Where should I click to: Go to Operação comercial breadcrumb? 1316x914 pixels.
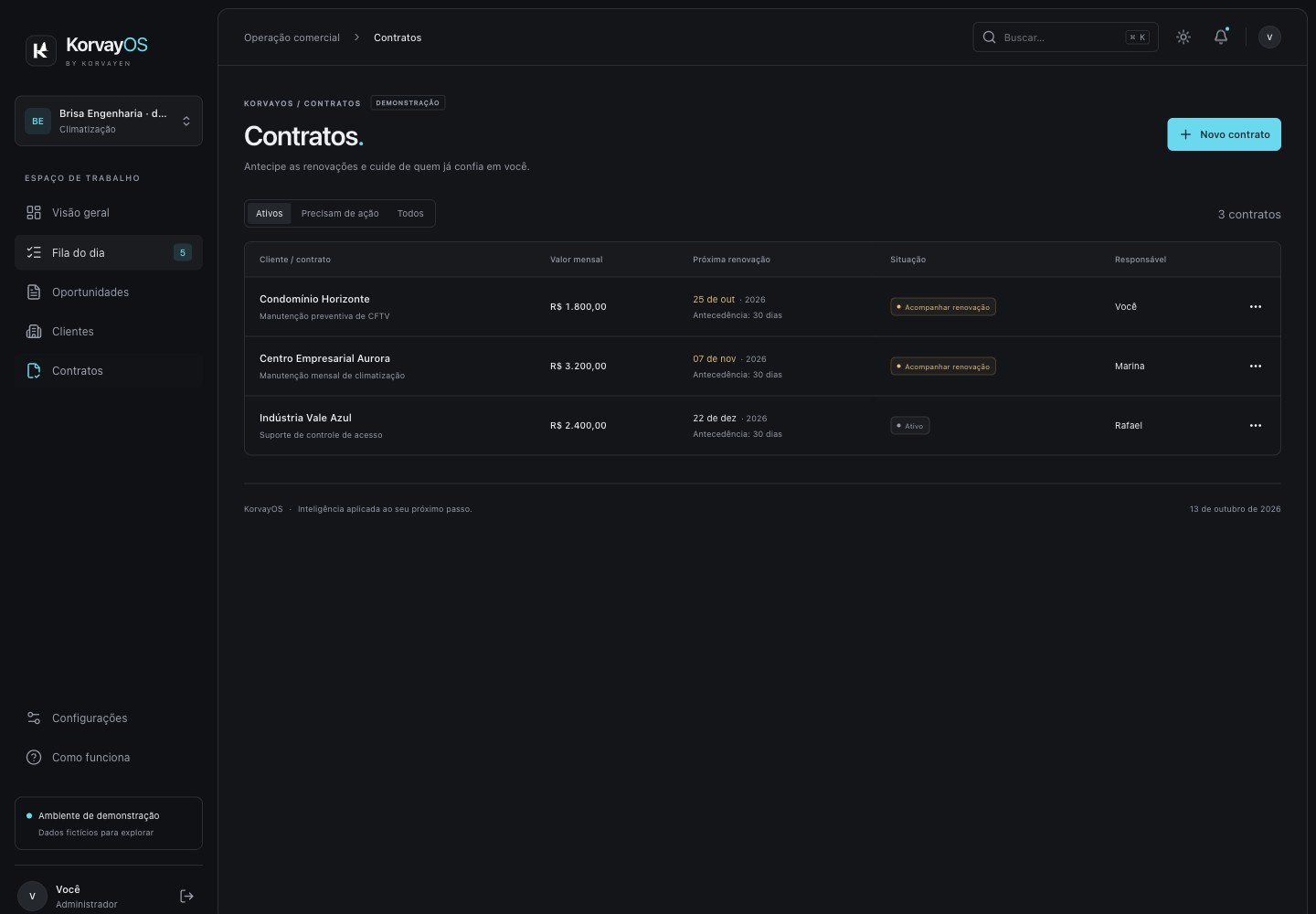pyautogui.click(x=292, y=37)
